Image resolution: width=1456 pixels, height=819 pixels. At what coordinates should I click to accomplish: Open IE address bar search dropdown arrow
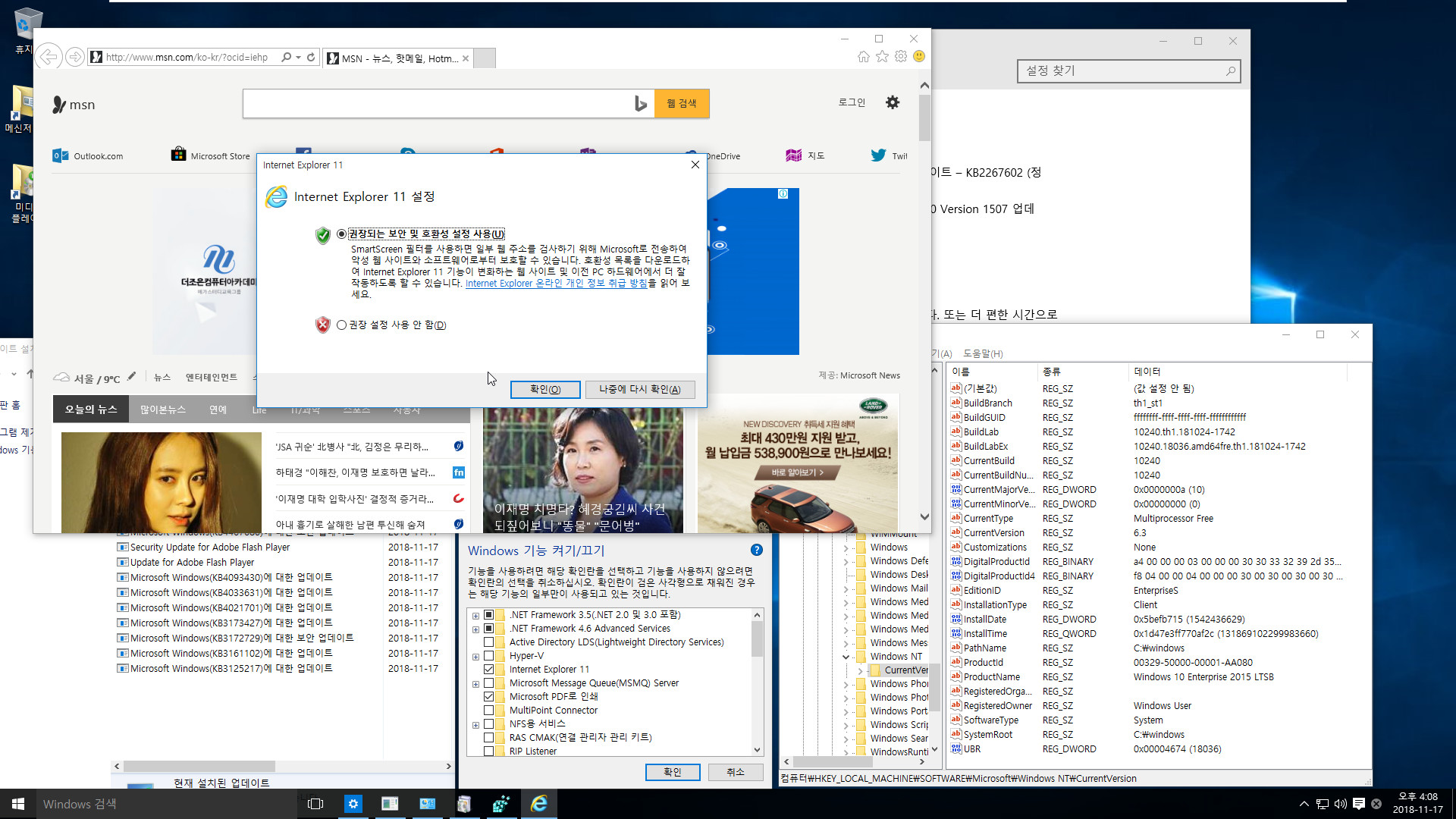[x=298, y=57]
